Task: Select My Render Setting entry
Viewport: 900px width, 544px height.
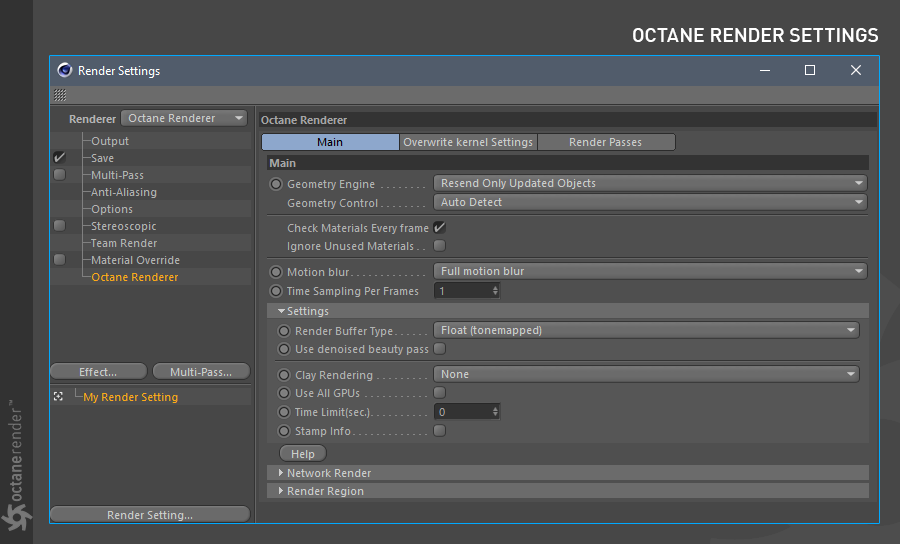Action: pyautogui.click(x=130, y=397)
